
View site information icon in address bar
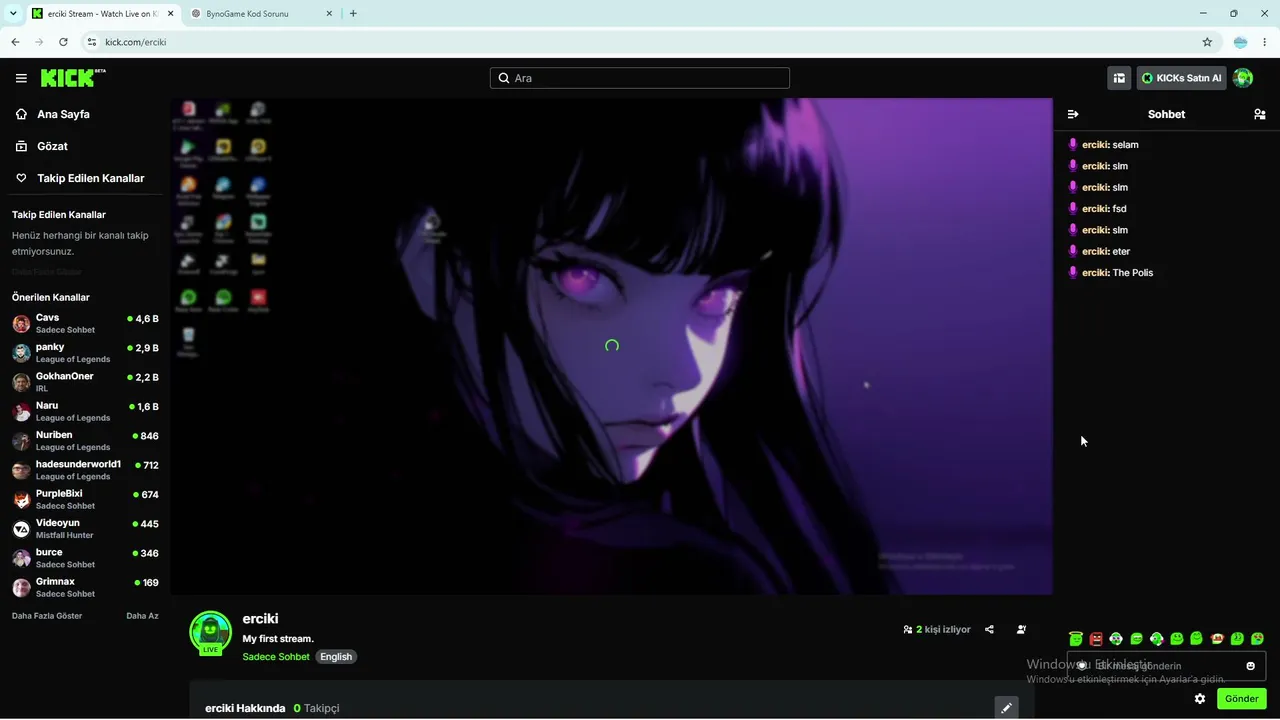92,42
